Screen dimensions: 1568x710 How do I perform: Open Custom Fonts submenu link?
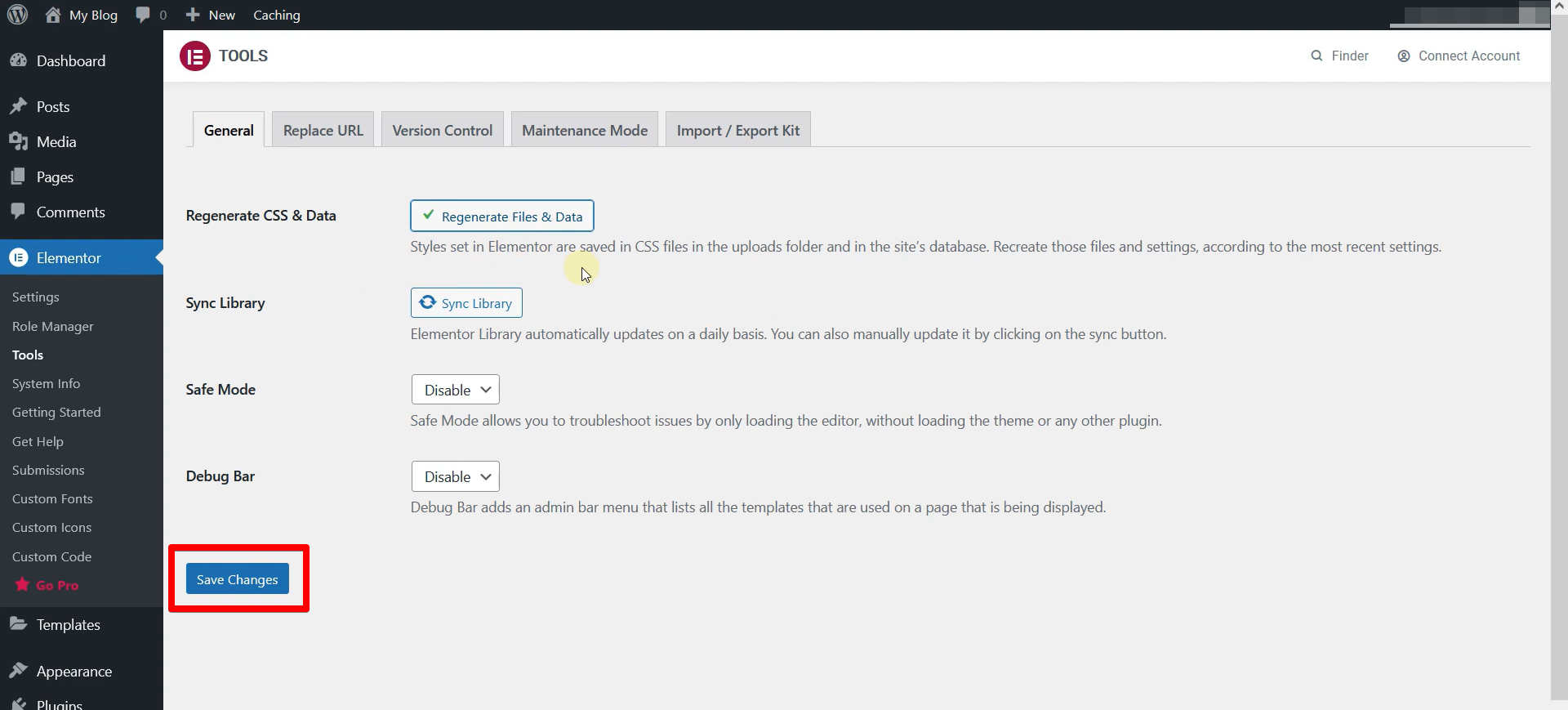click(x=52, y=498)
